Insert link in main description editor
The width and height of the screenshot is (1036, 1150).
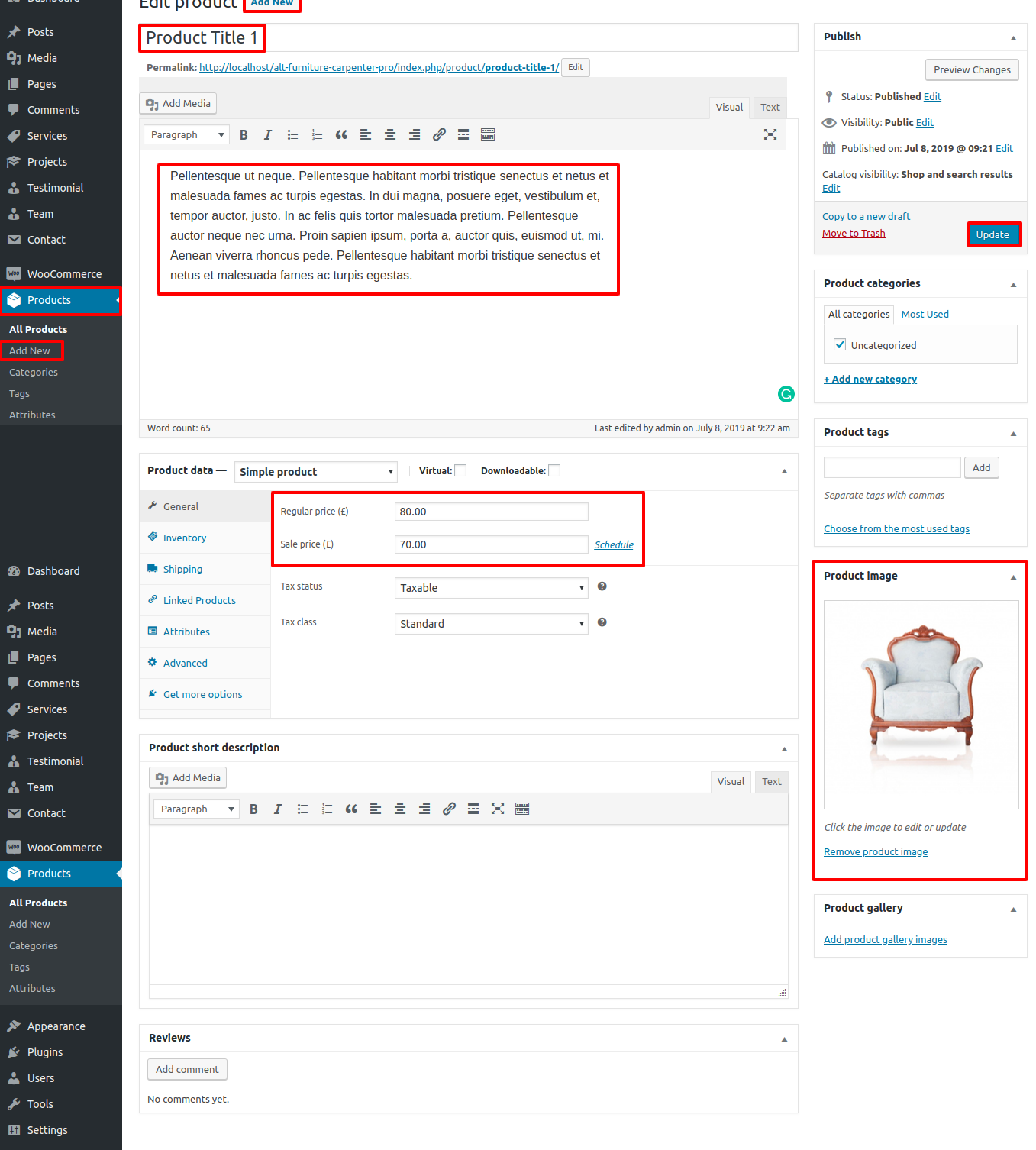[x=439, y=135]
